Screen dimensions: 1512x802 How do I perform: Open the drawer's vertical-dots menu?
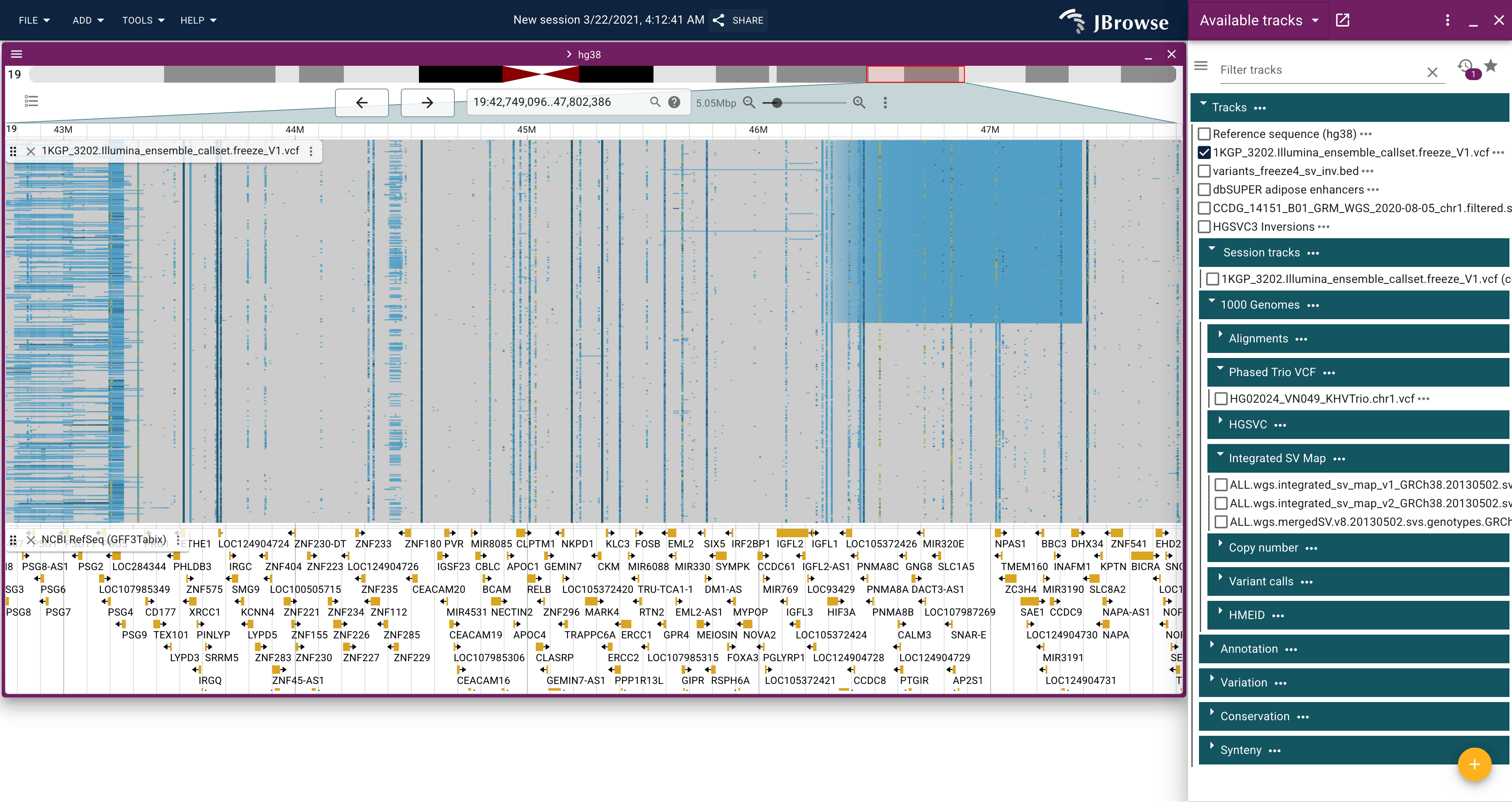(x=1447, y=20)
